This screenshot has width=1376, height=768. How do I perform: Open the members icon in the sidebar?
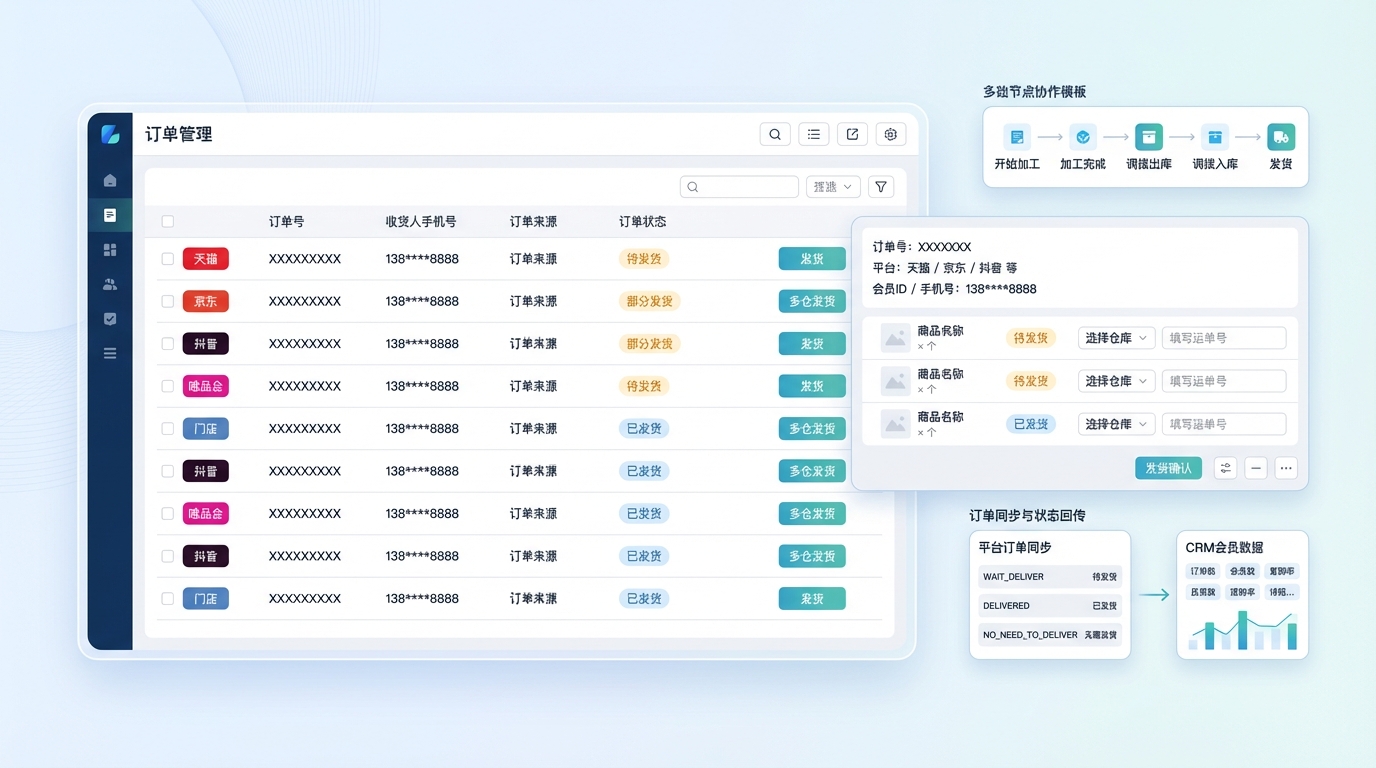pos(110,284)
